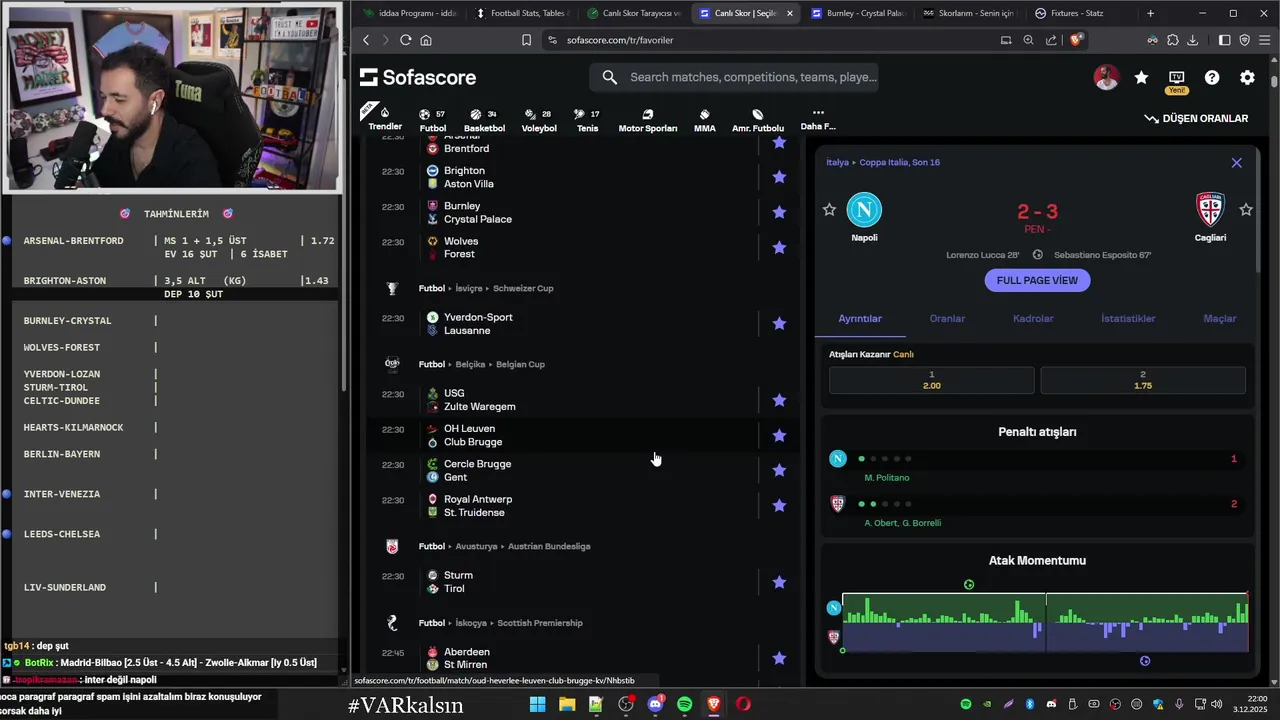Unfavorite the Yverdon-Sport vs Lausanne match
Image resolution: width=1280 pixels, height=720 pixels.
coord(779,323)
